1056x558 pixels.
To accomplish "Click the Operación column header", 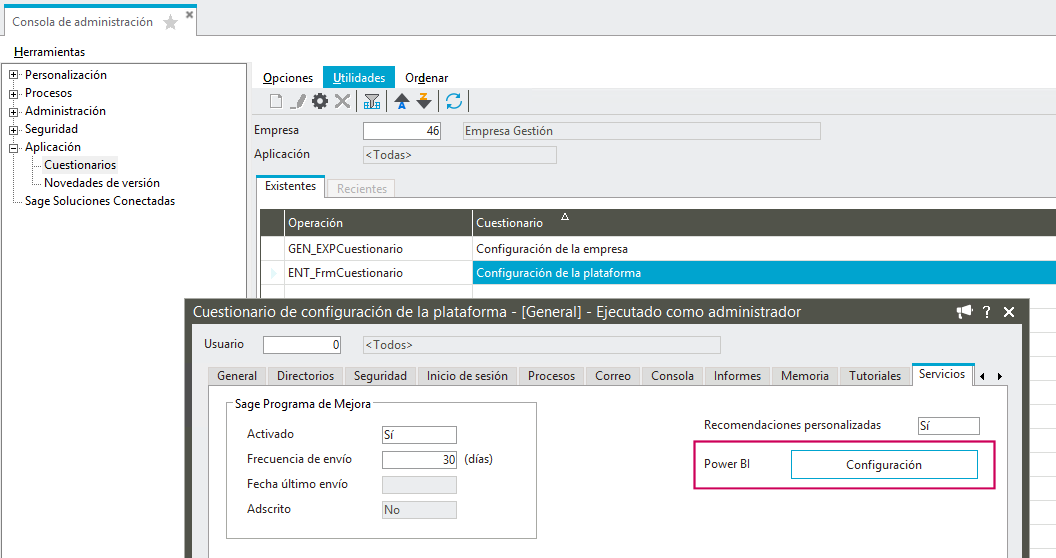I will pos(378,223).
